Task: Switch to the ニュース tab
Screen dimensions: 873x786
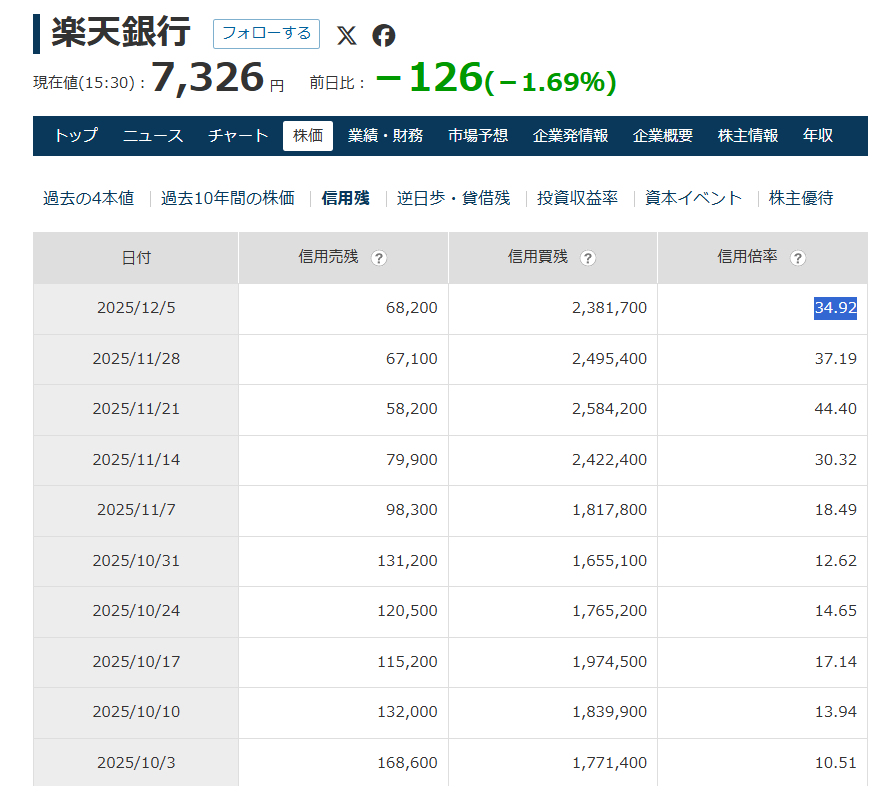Action: (153, 136)
